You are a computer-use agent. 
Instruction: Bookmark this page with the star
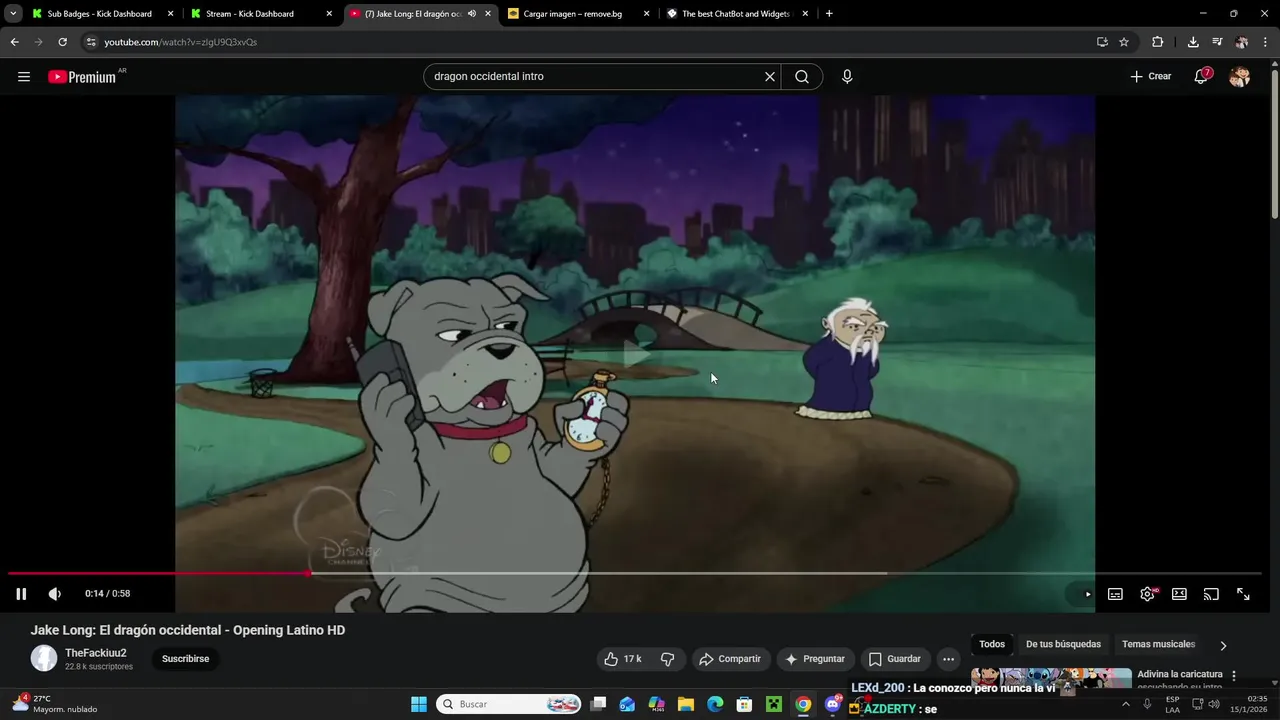click(x=1124, y=42)
